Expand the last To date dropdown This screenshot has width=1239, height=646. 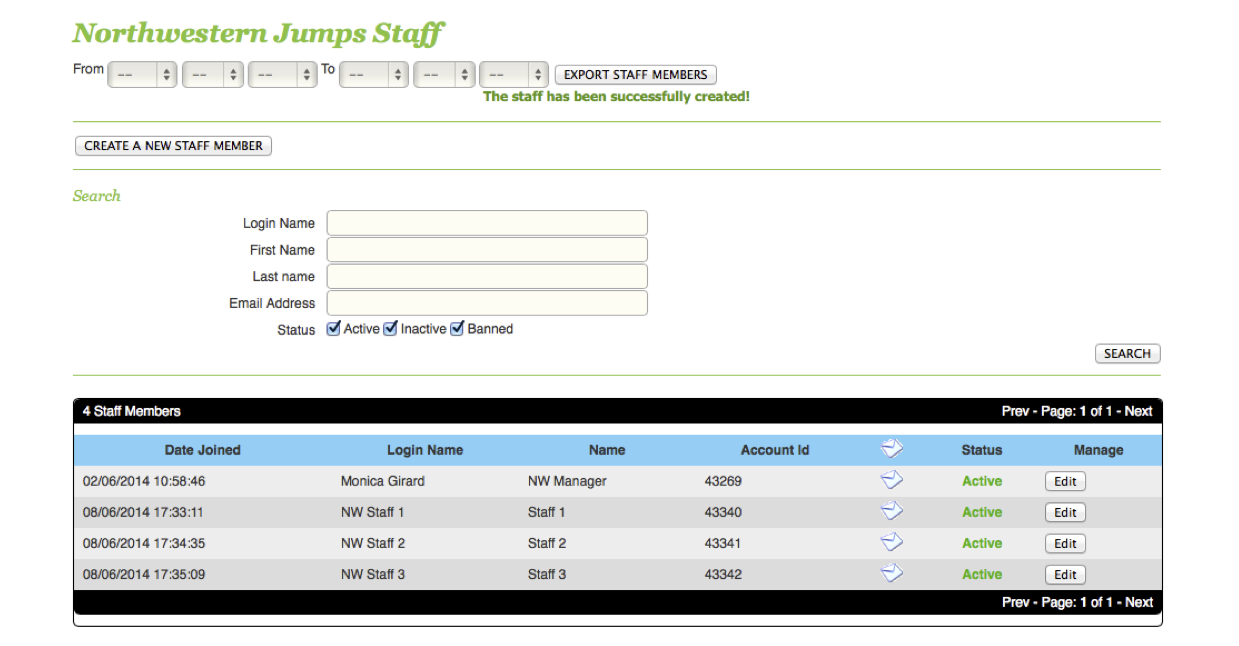tap(514, 75)
